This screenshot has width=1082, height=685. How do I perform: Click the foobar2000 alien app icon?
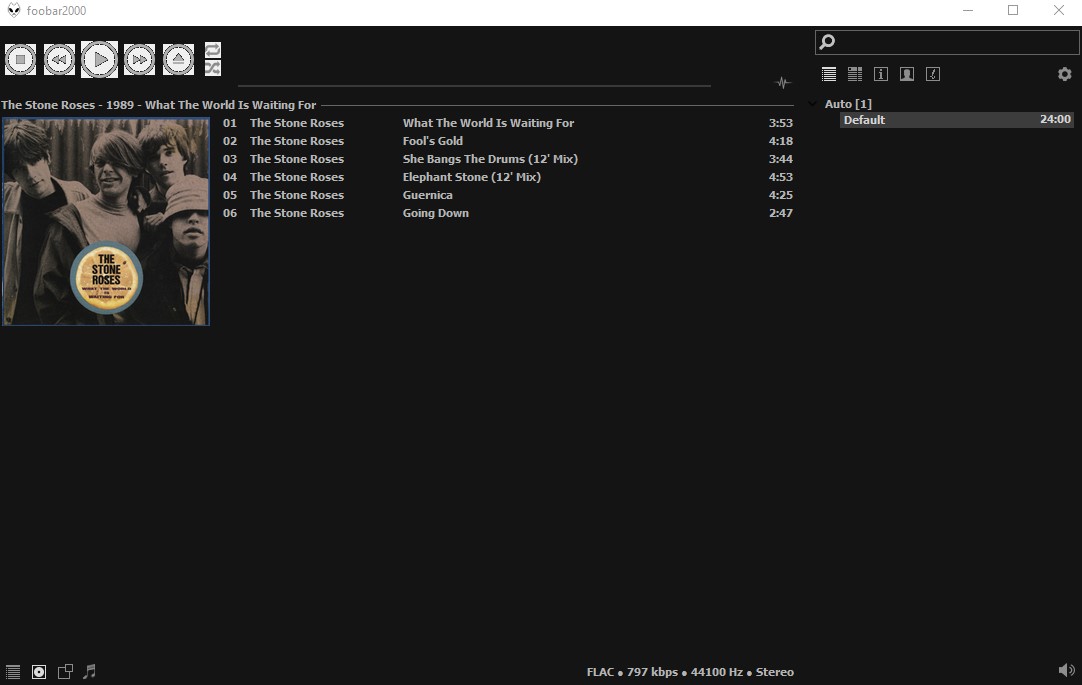point(14,10)
